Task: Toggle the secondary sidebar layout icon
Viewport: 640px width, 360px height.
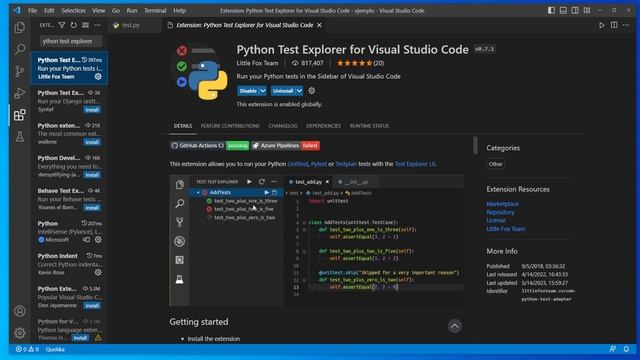Action: [575, 11]
